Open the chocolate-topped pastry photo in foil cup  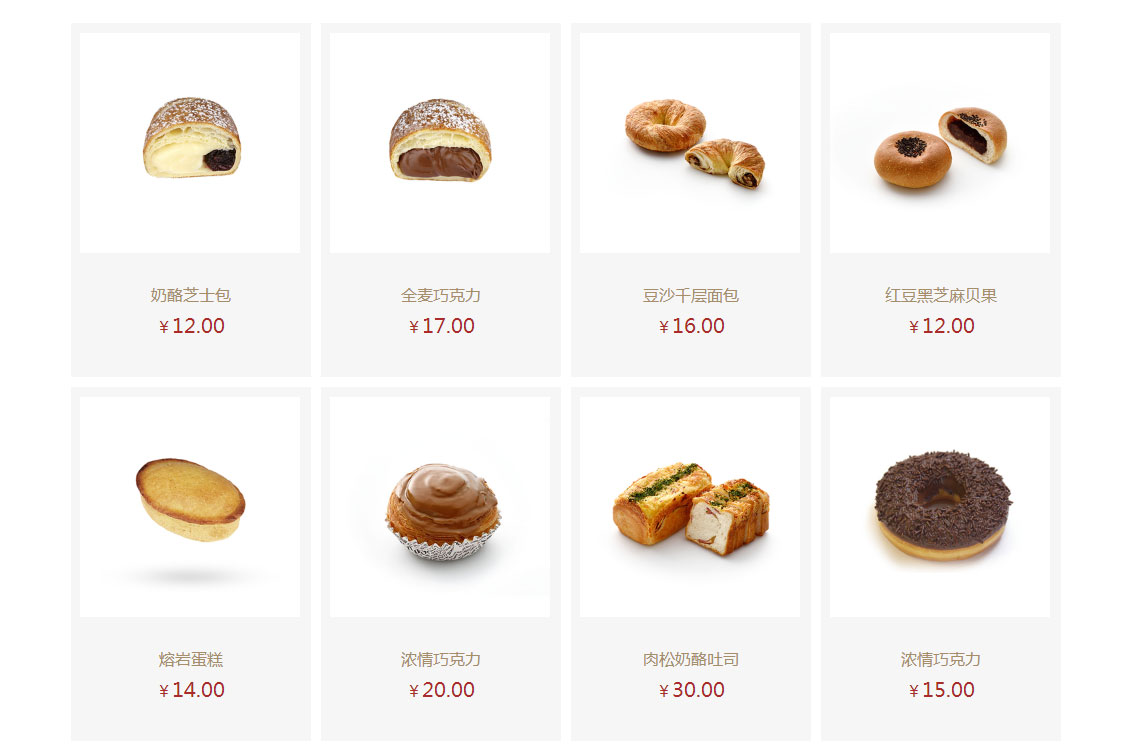(x=440, y=507)
